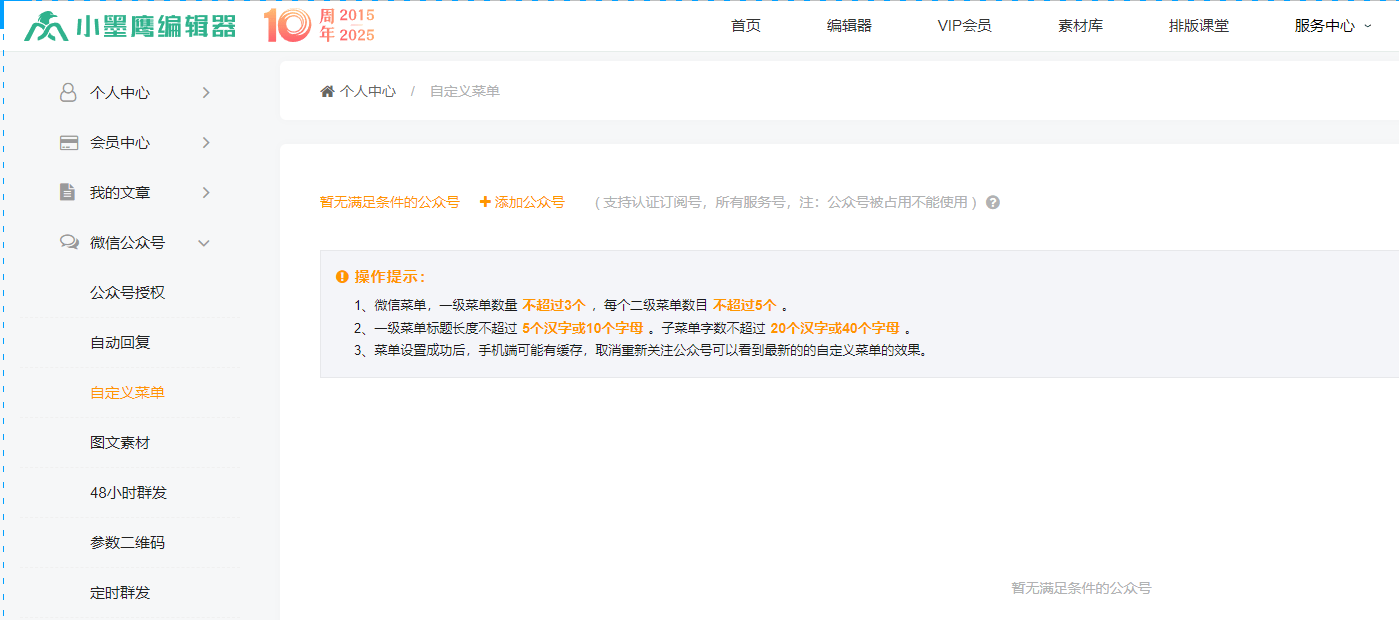Viewport: 1399px width, 620px height.
Task: Expand the 会员中心 sidebar chevron
Action: (x=206, y=143)
